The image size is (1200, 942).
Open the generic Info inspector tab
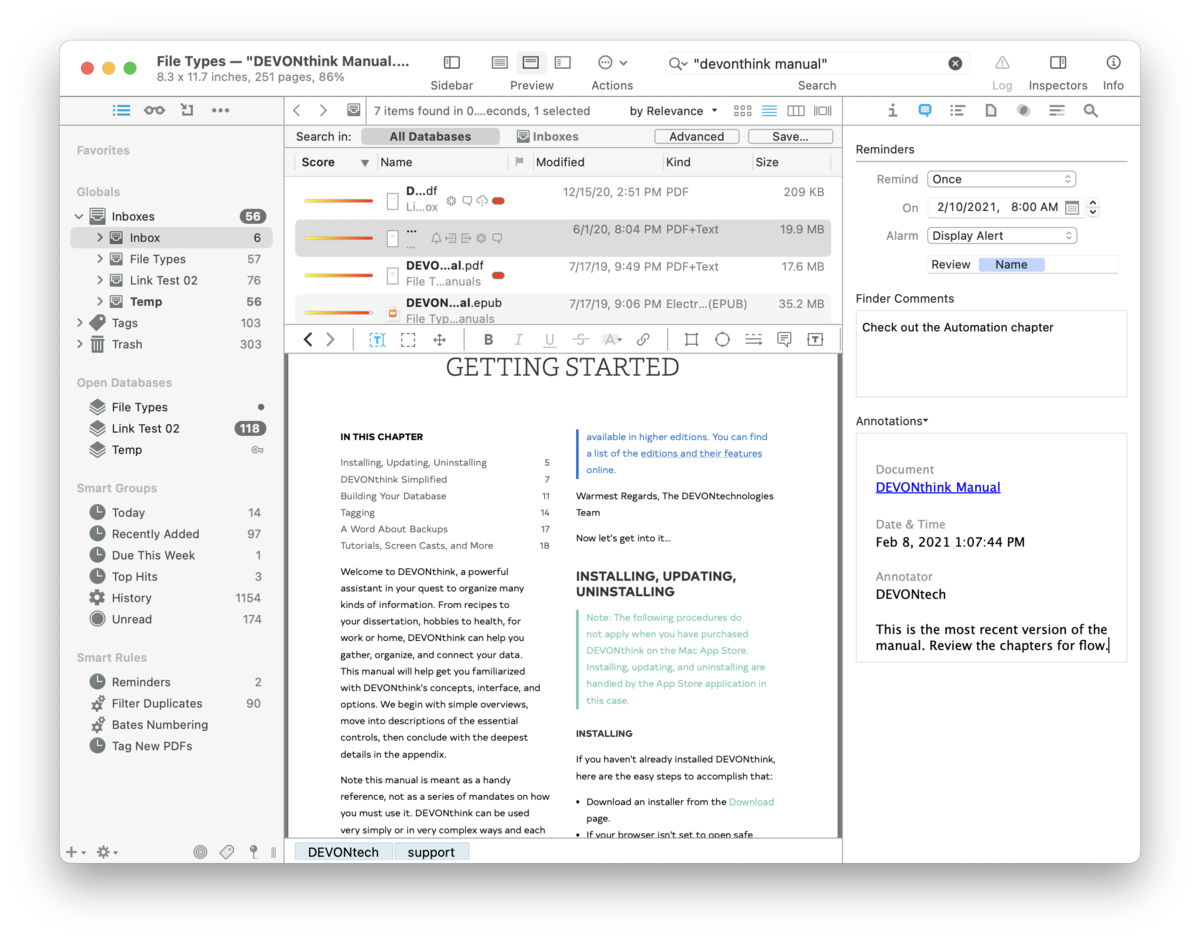[x=893, y=111]
